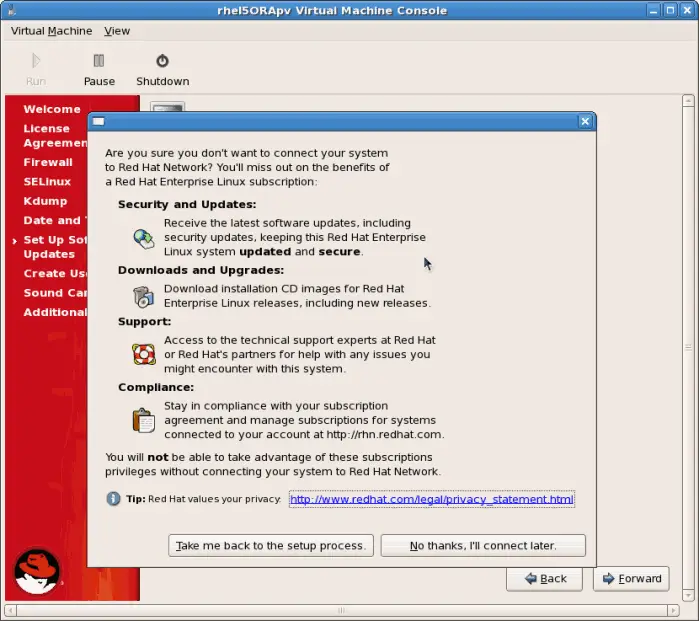Click the Compliance clipboard icon

point(144,420)
